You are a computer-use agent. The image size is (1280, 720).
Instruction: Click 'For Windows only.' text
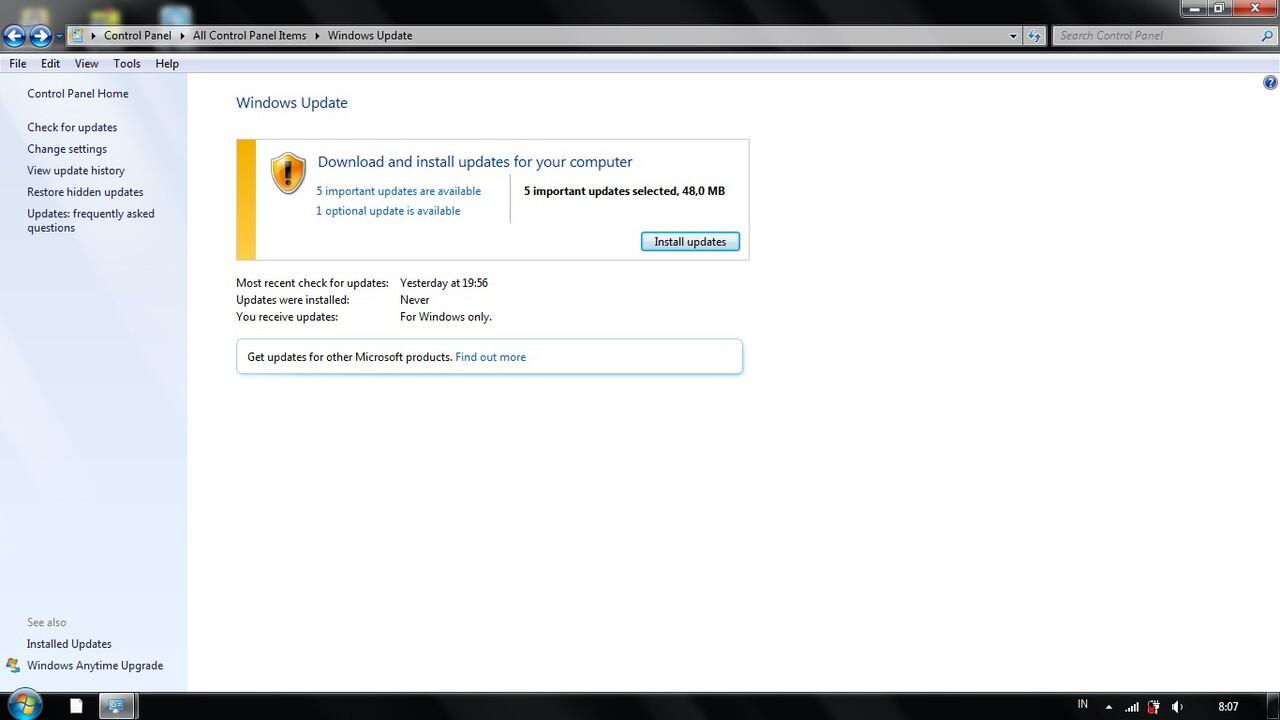[x=446, y=317]
